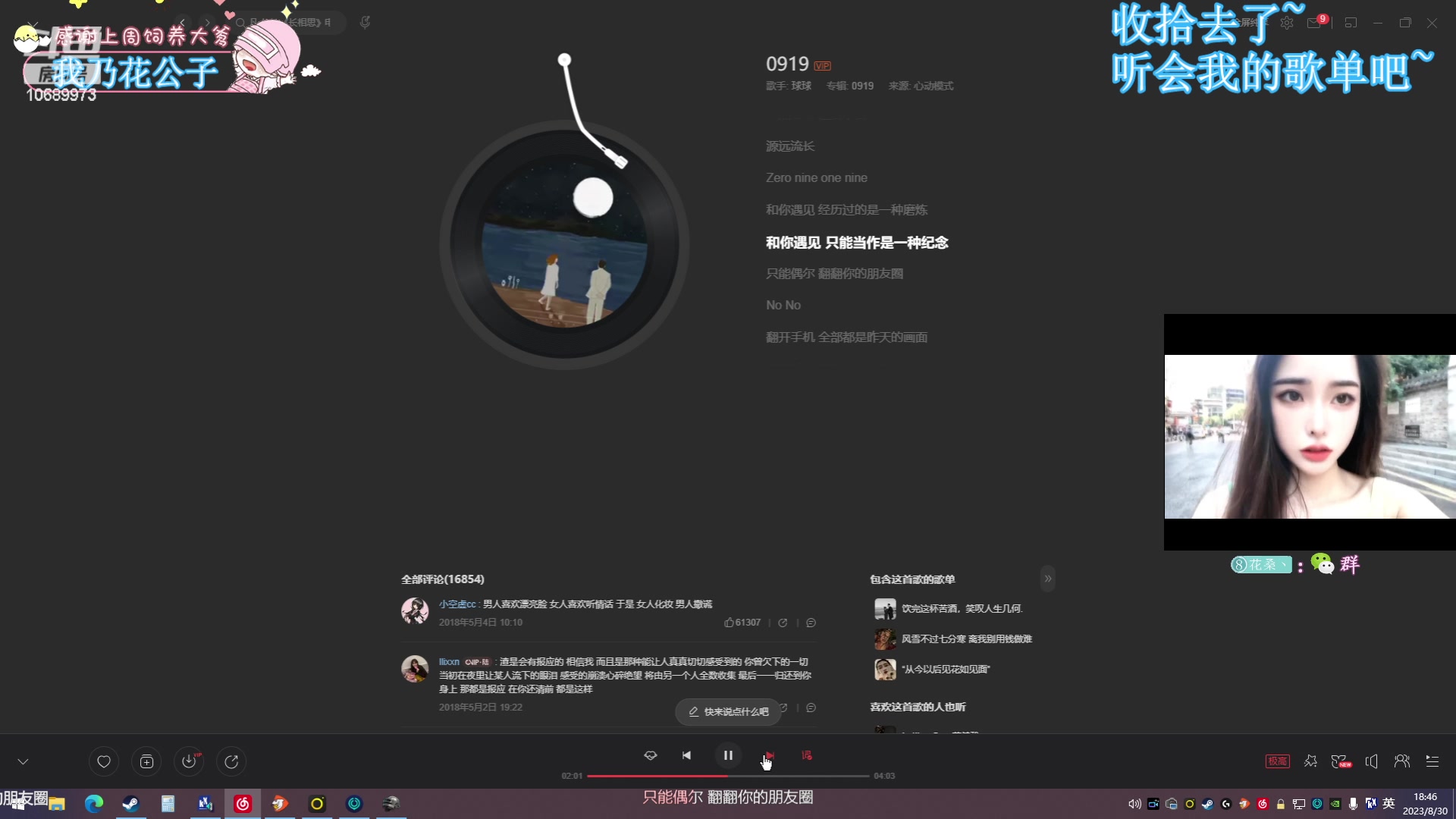This screenshot has width=1456, height=819.
Task: Open listen-together people icon
Action: 1401,761
